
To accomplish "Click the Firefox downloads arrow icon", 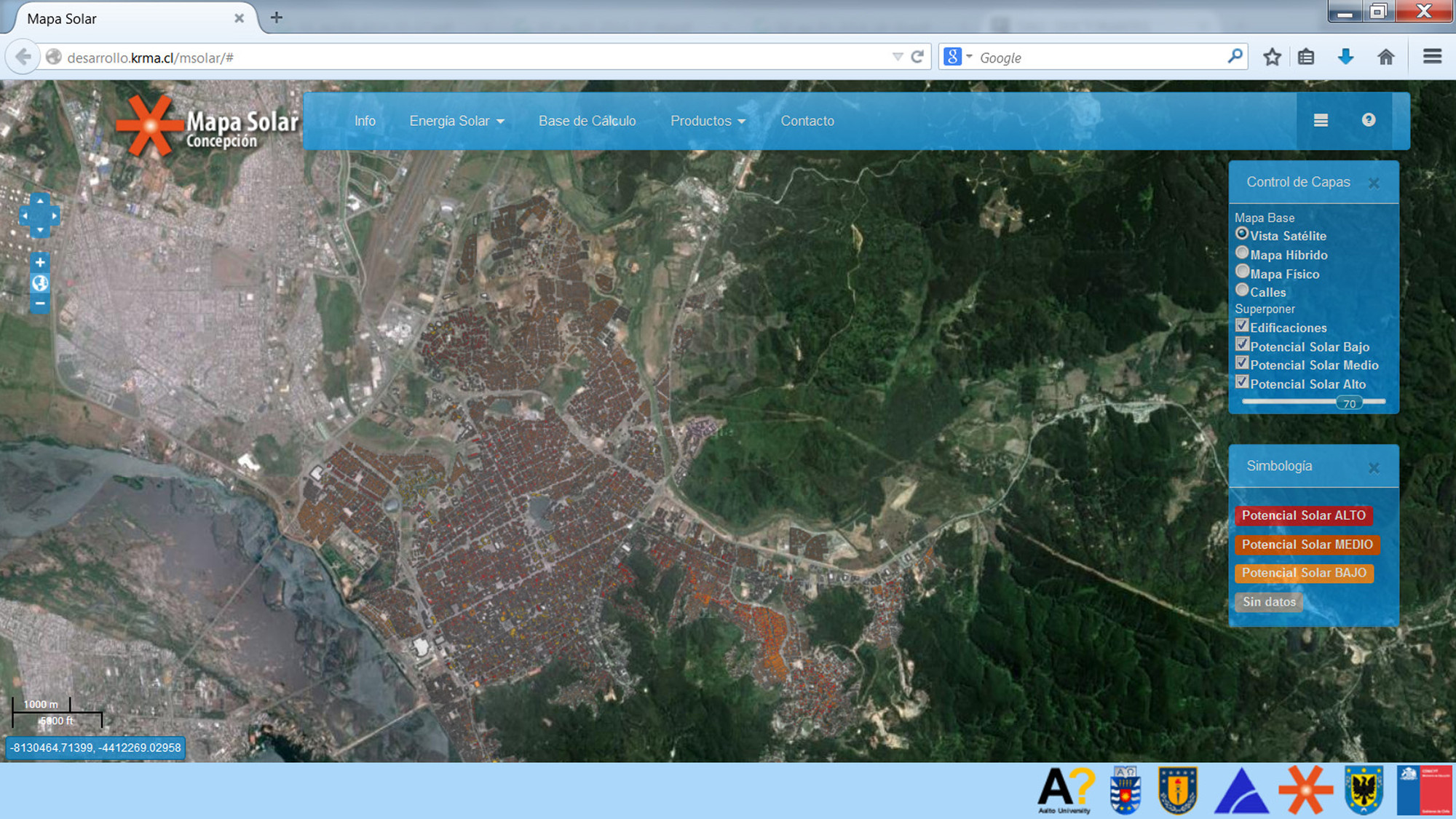I will pos(1345,57).
